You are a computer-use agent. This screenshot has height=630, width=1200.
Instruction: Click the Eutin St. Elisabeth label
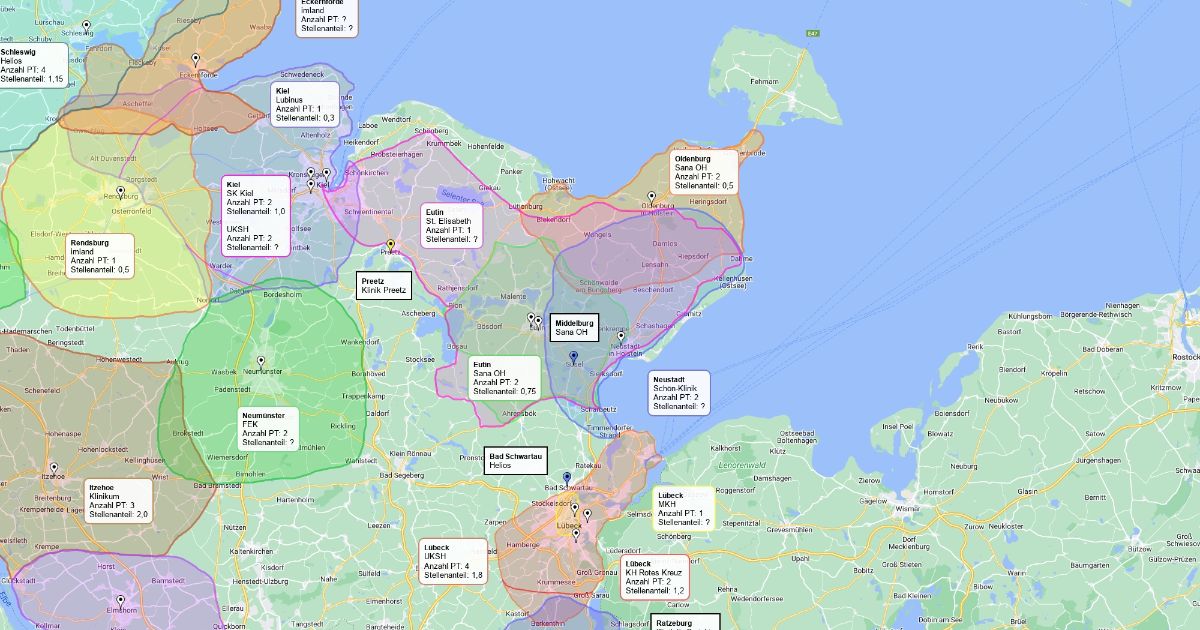click(x=452, y=226)
